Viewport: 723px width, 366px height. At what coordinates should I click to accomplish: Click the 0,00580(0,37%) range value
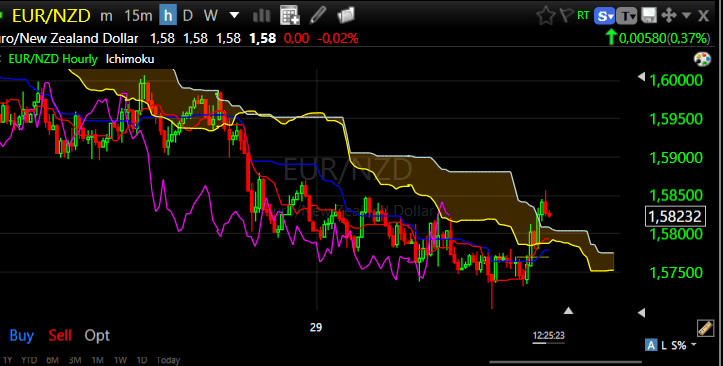664,38
